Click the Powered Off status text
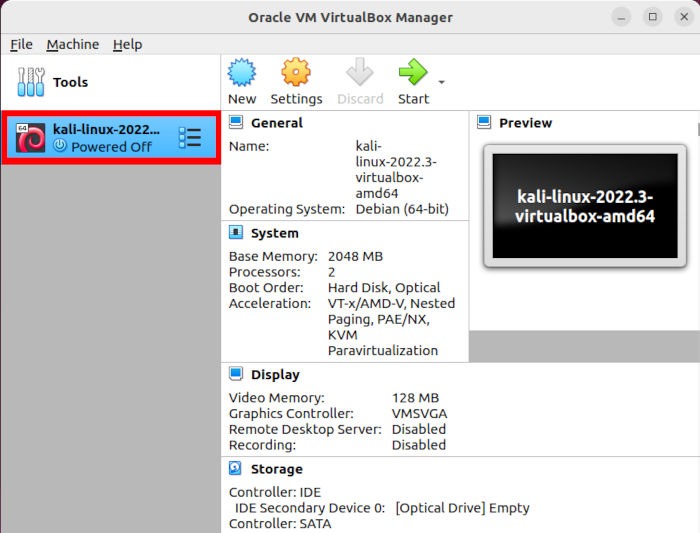Screen dimensions: 700x533 click(112, 147)
